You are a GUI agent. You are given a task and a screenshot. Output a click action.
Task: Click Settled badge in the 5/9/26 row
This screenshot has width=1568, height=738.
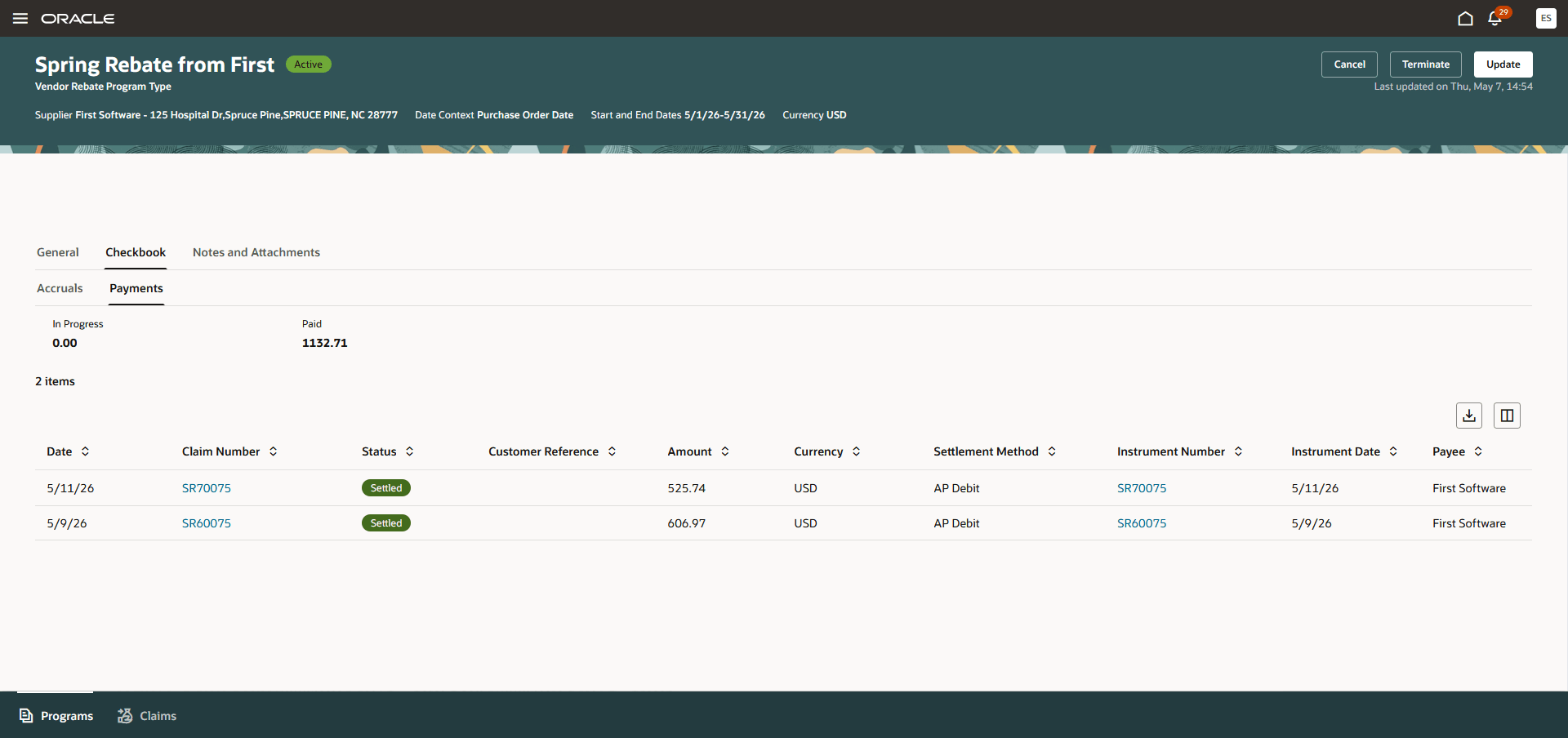(x=386, y=523)
